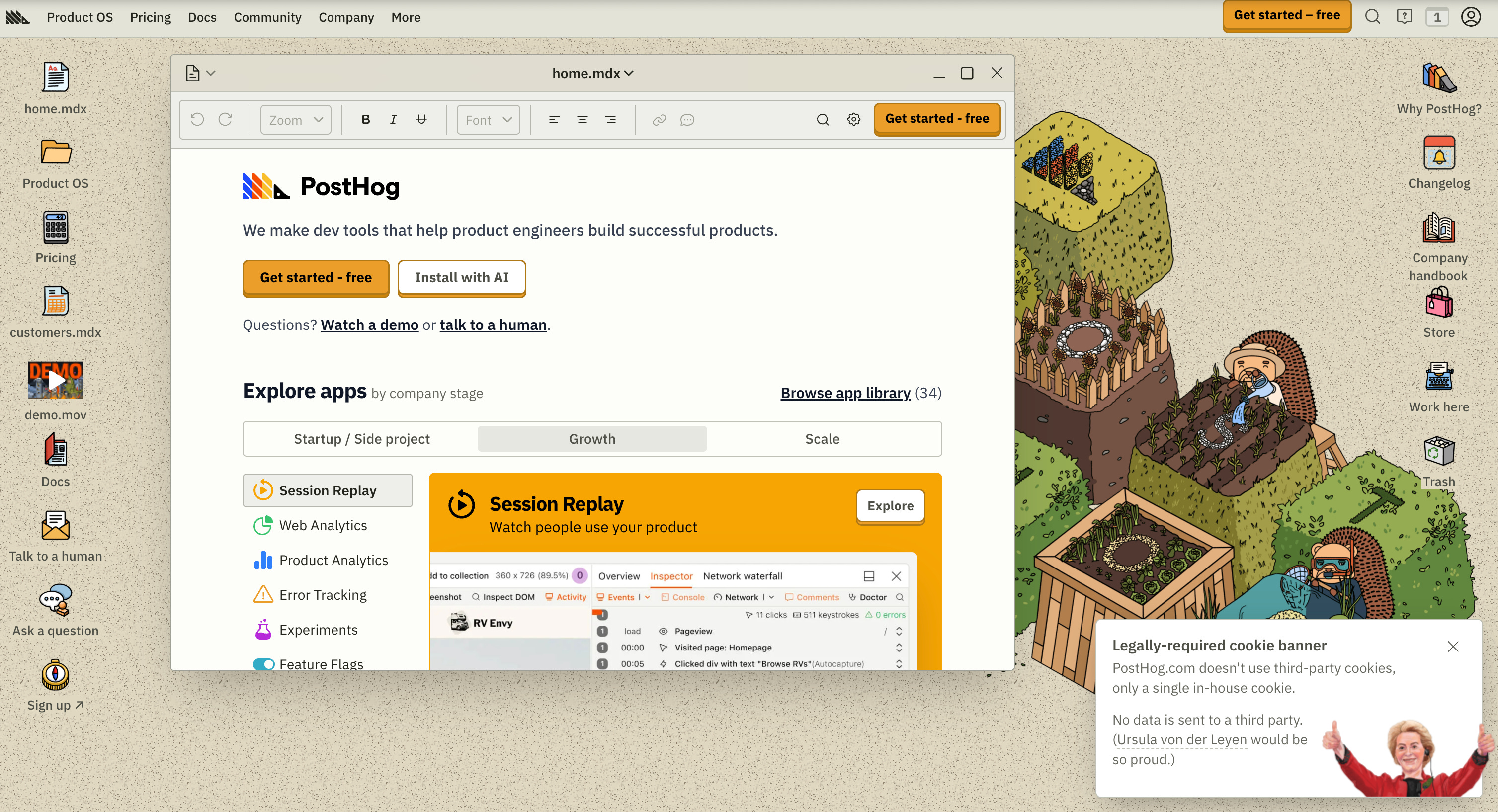Play the demo.mov video thumbnail
Image resolution: width=1498 pixels, height=812 pixels.
pyautogui.click(x=55, y=380)
